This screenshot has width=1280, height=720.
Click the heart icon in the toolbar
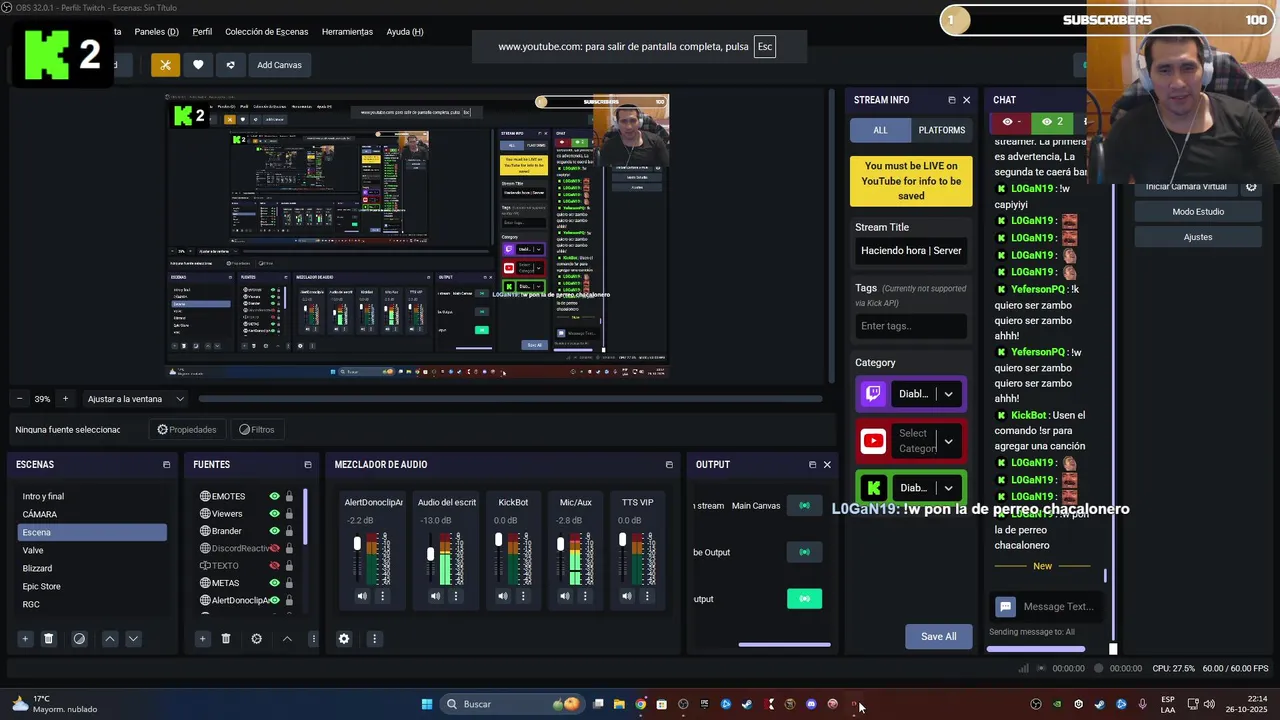click(198, 65)
